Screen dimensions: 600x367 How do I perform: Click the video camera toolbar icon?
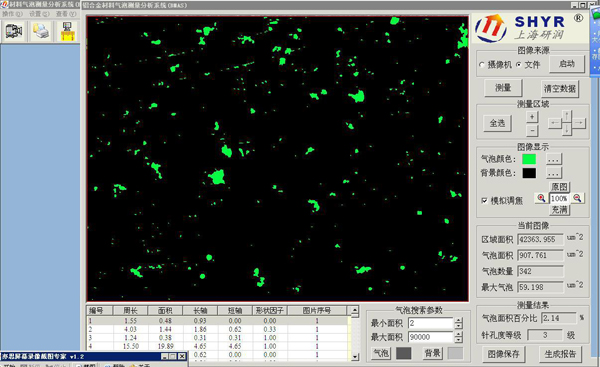[14, 31]
